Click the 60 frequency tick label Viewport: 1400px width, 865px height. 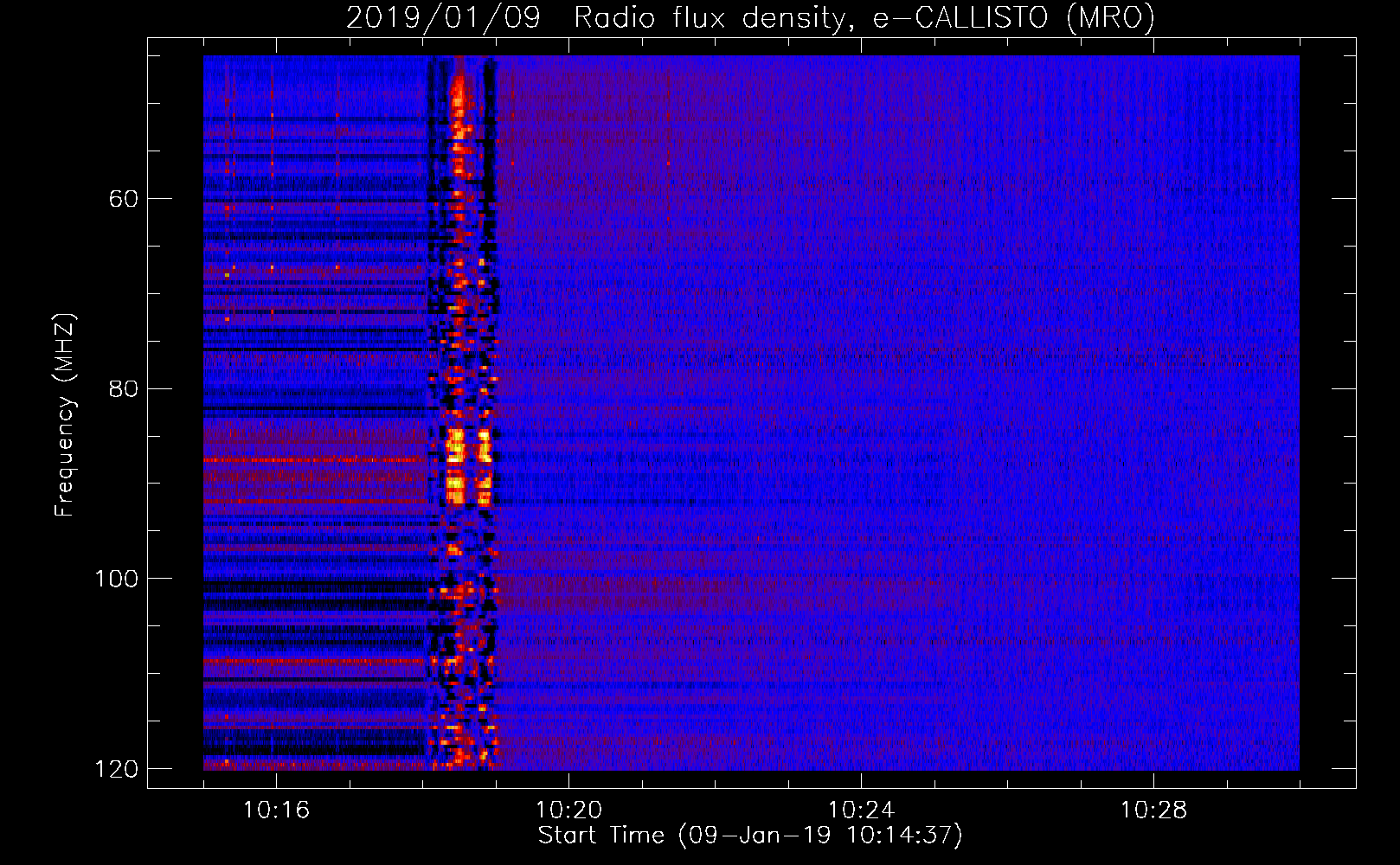[124, 199]
